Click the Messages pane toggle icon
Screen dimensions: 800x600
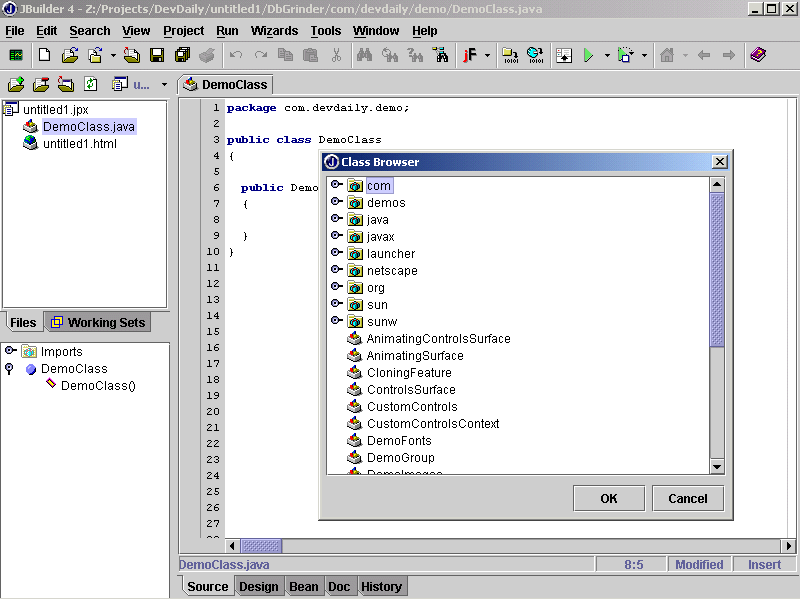click(564, 55)
